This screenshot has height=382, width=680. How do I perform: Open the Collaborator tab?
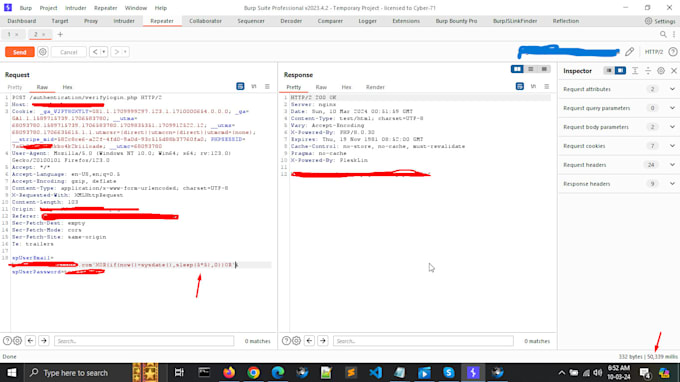(205, 21)
